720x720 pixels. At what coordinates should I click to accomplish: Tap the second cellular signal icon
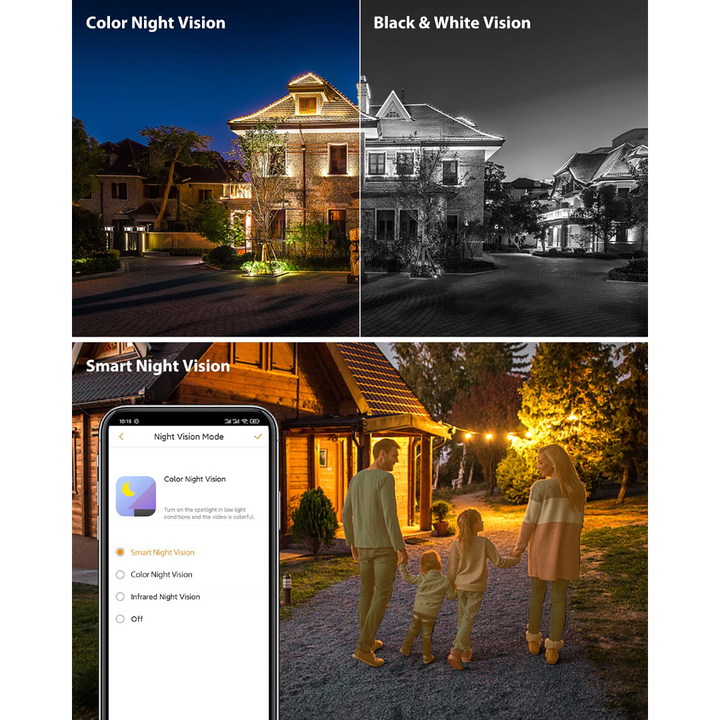pyautogui.click(x=236, y=421)
